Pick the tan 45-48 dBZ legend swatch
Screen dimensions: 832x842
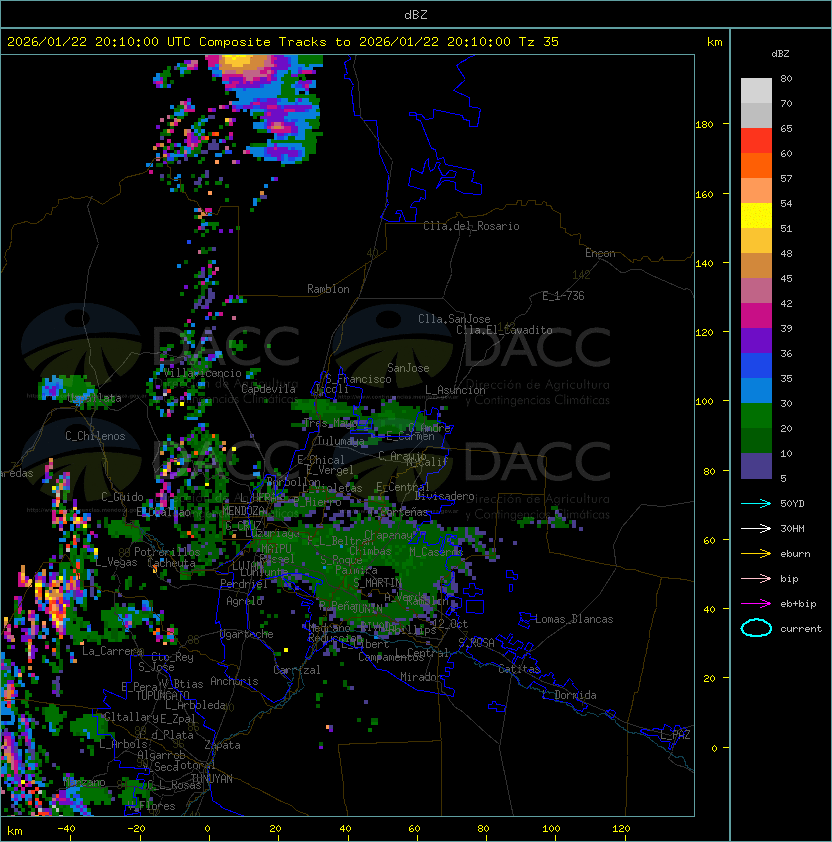pyautogui.click(x=756, y=266)
